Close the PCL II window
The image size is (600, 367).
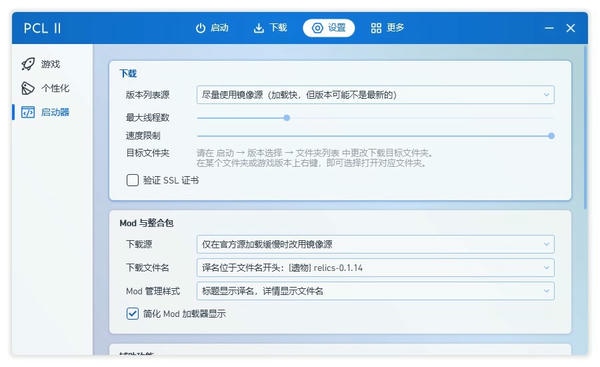[x=571, y=28]
